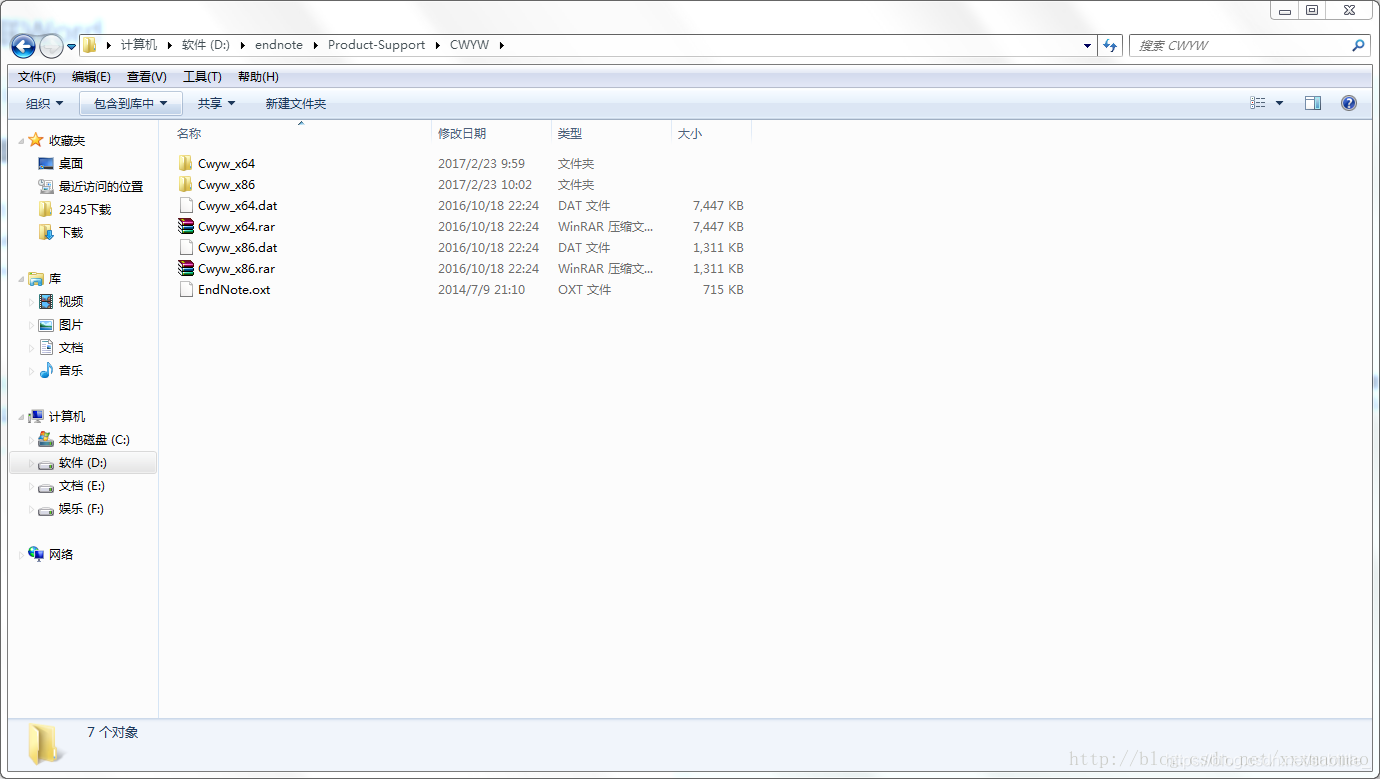Viewport: 1380px width, 779px height.
Task: Open the 共享 dropdown
Action: (x=216, y=103)
